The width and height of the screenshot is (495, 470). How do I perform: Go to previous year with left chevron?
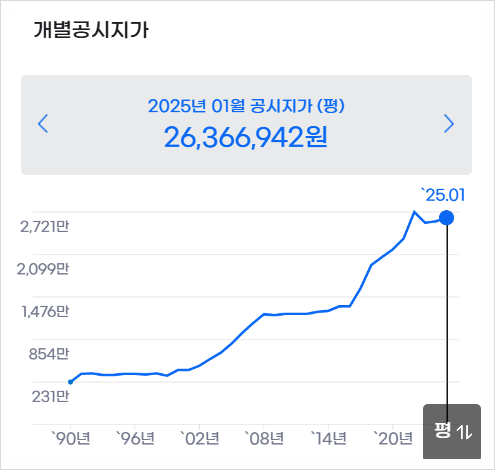point(43,124)
